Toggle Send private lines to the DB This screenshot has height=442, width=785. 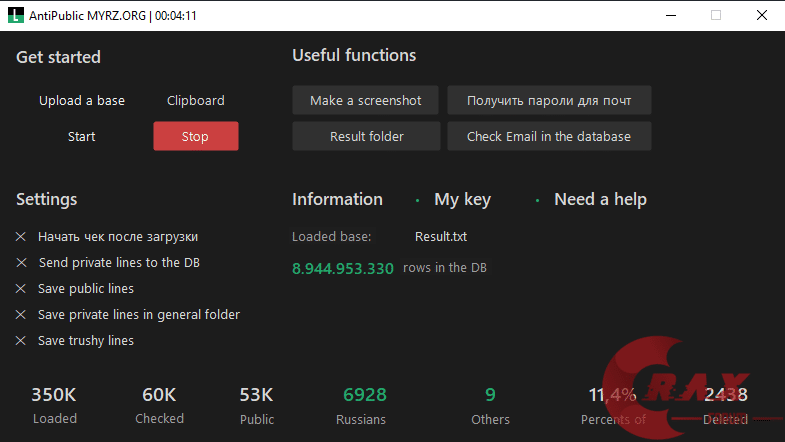(x=108, y=262)
